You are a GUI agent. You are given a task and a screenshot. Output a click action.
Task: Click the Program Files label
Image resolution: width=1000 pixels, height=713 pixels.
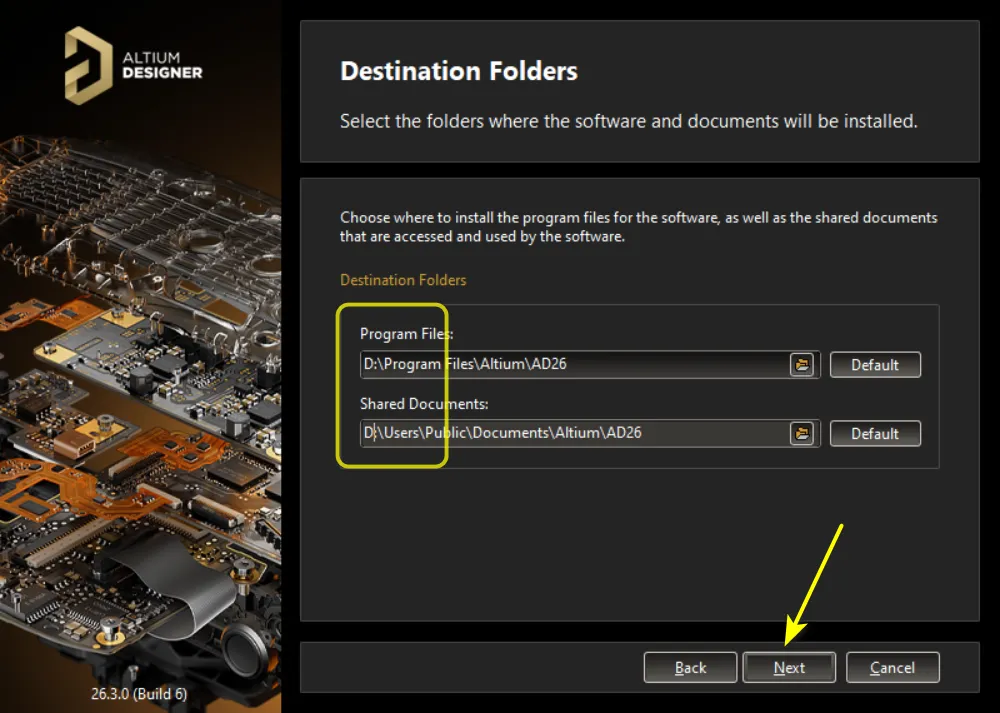tap(406, 334)
